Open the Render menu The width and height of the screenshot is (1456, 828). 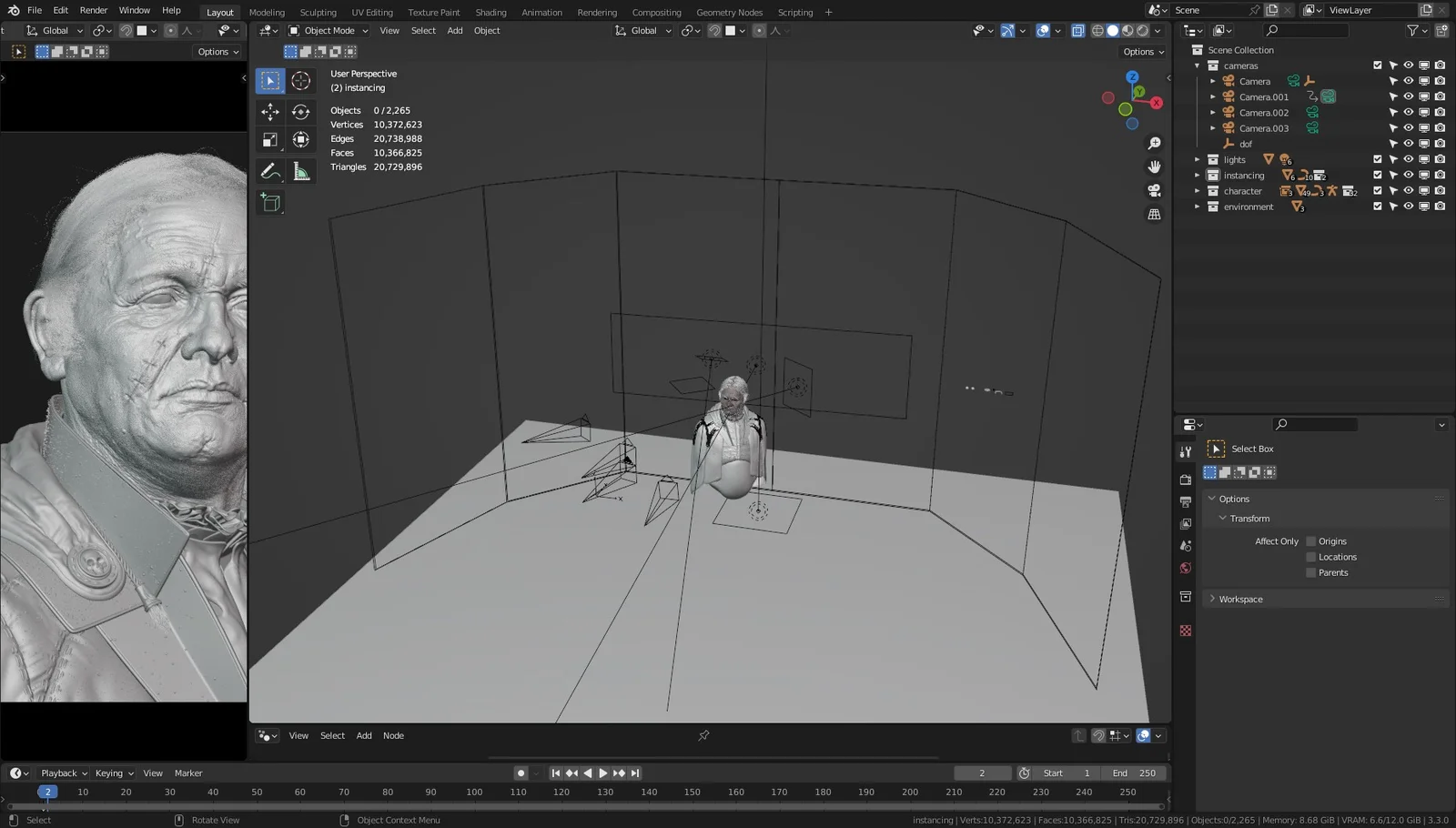click(93, 12)
